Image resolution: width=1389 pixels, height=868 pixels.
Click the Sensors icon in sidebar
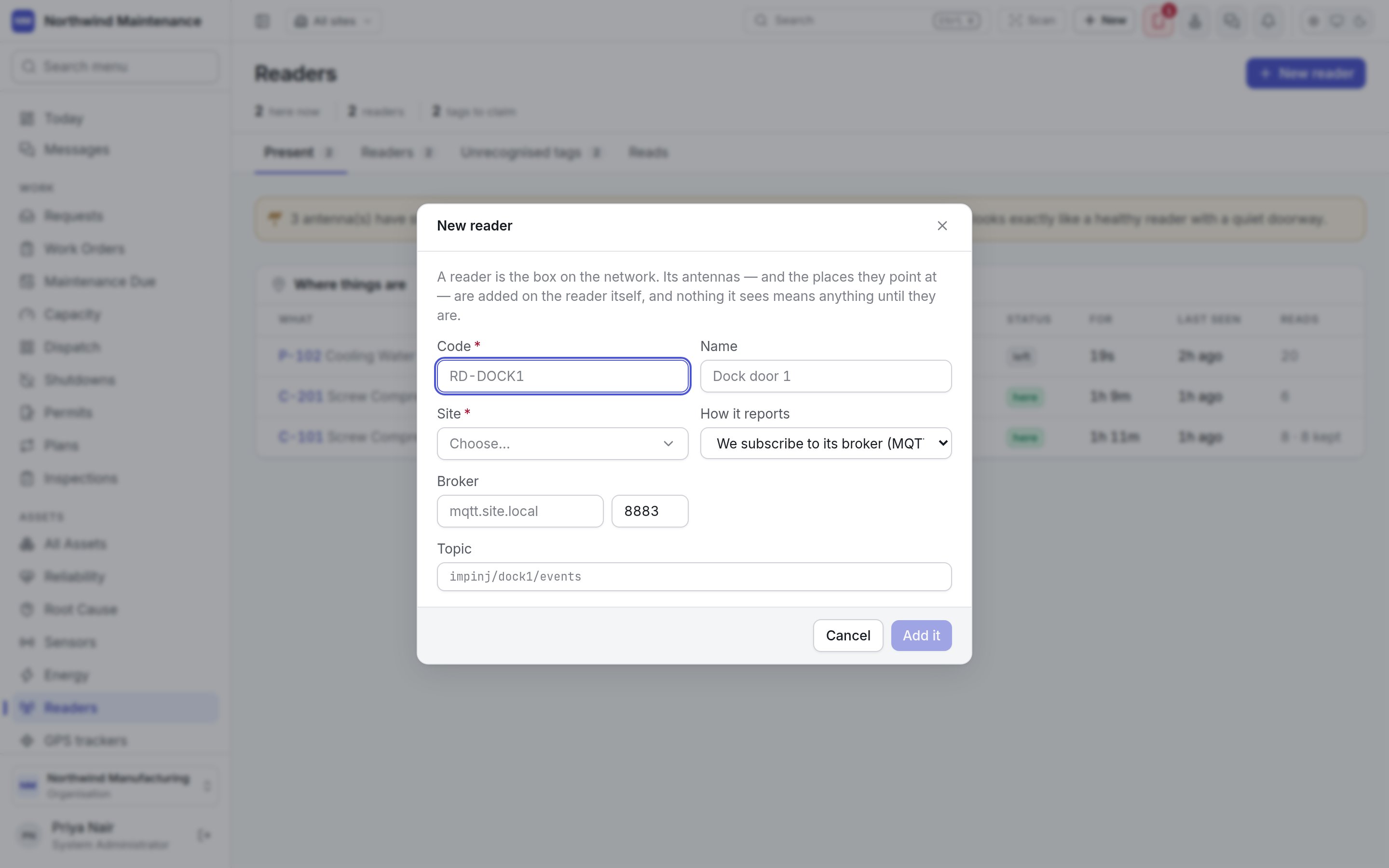coord(27,642)
